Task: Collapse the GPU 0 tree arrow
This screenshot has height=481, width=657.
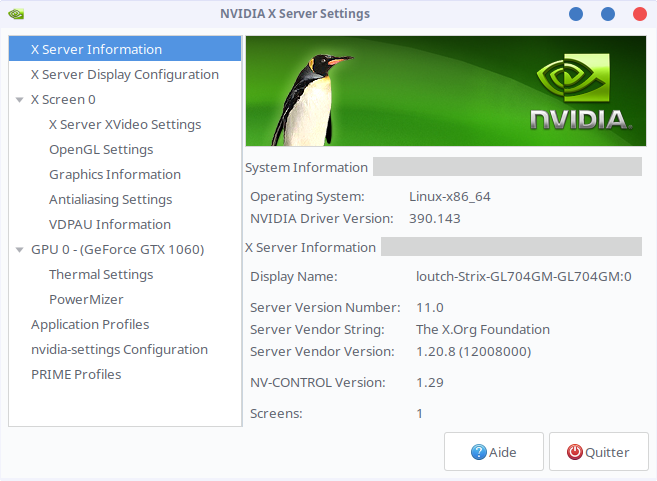Action: point(19,250)
